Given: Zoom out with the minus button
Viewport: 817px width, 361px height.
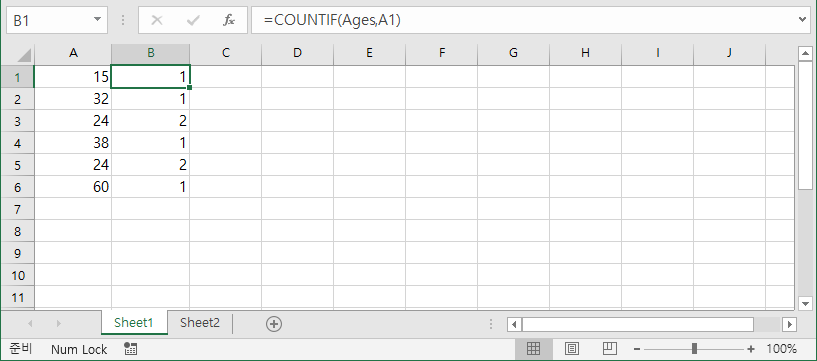Looking at the screenshot, I should [637, 349].
